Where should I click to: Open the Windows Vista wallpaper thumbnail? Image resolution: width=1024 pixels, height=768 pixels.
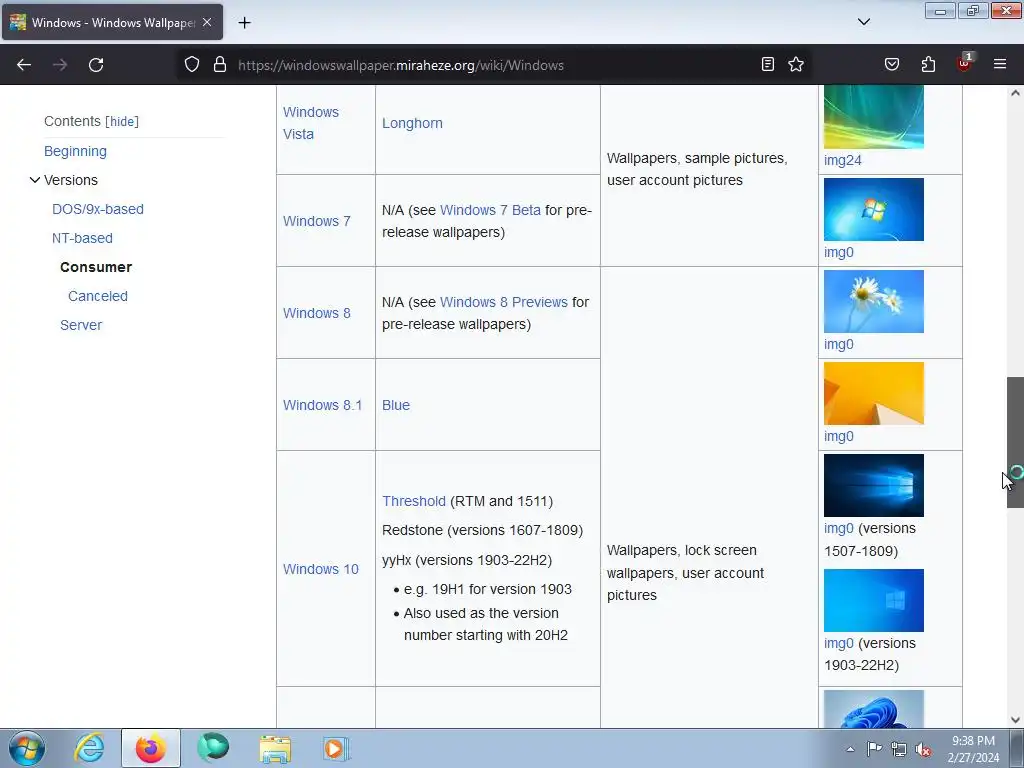point(874,118)
